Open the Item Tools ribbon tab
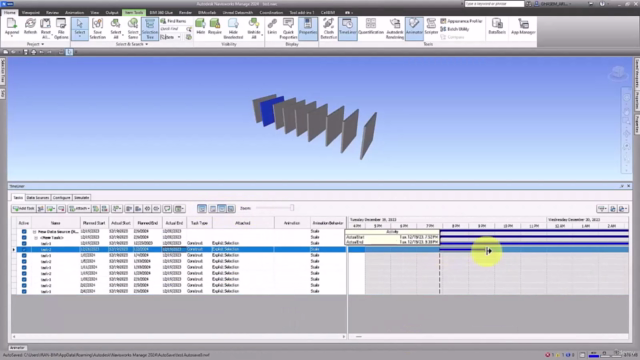 (x=133, y=13)
